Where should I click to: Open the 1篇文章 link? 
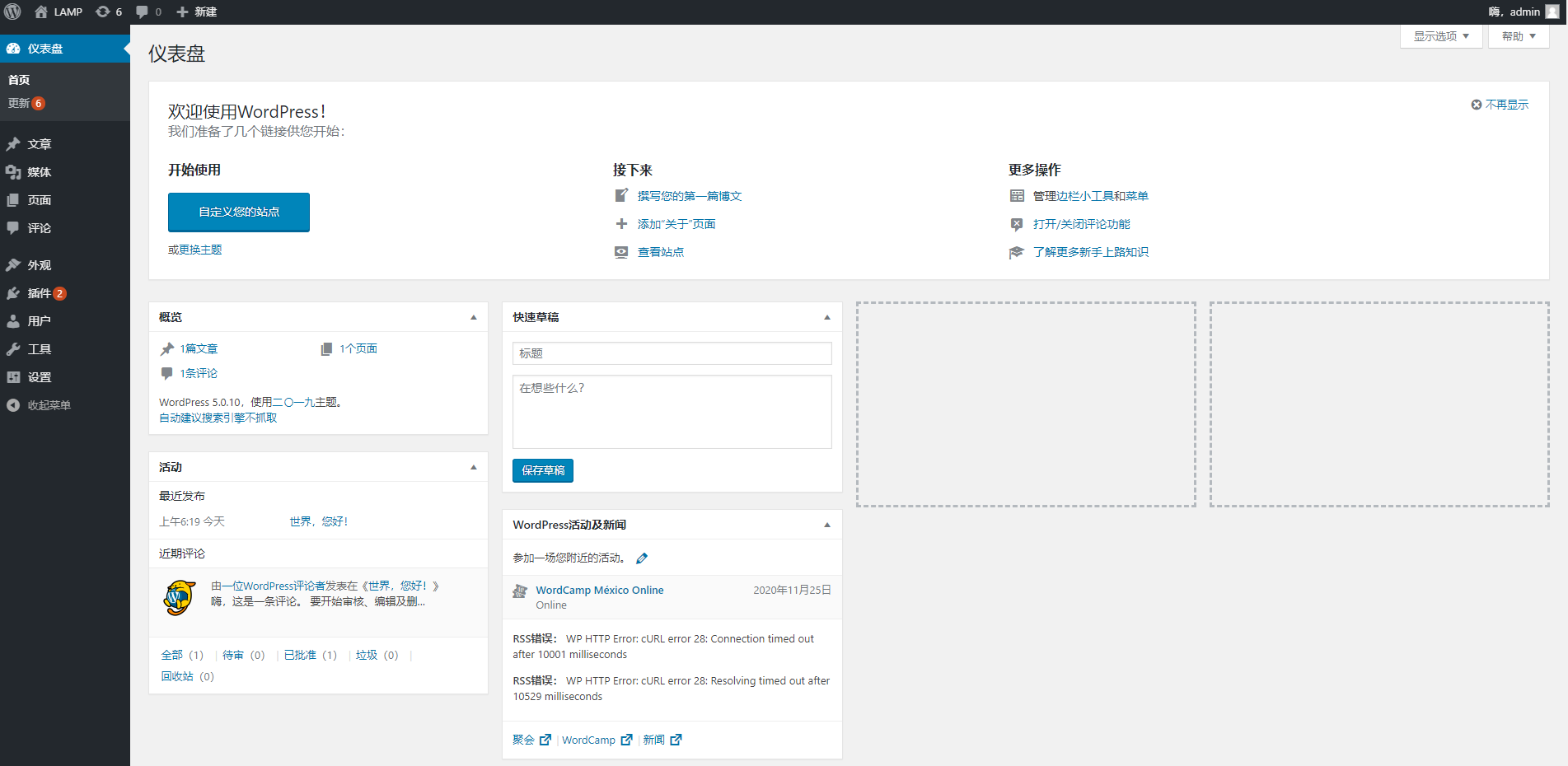[199, 349]
